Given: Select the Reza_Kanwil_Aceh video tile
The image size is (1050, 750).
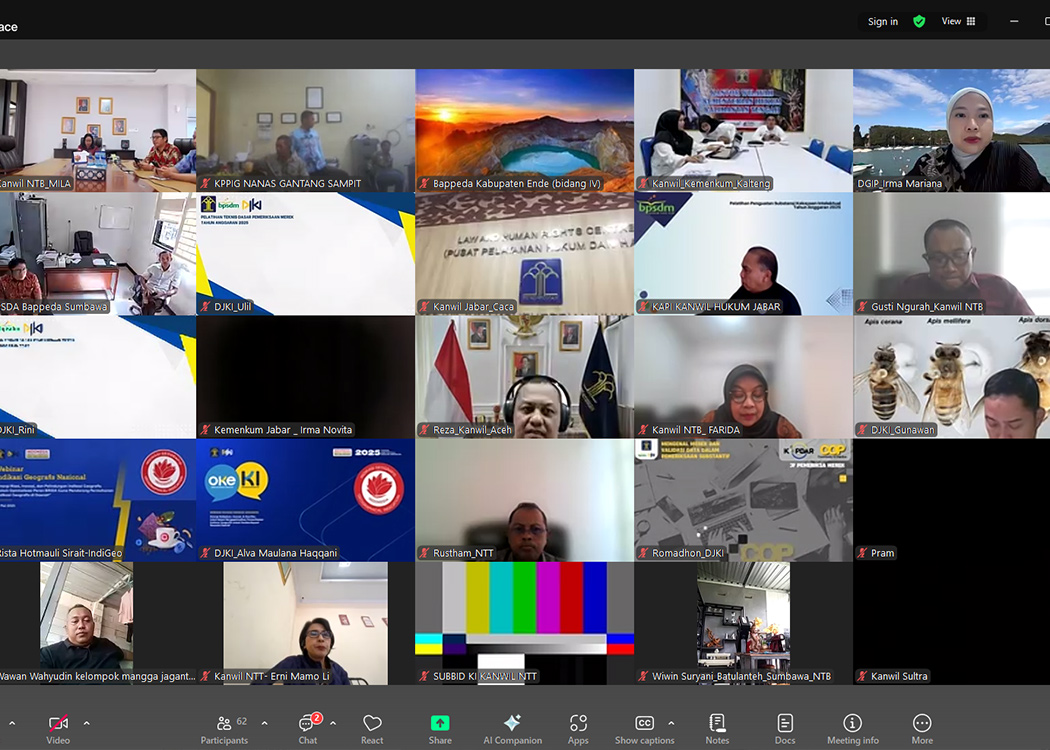Looking at the screenshot, I should coord(524,377).
